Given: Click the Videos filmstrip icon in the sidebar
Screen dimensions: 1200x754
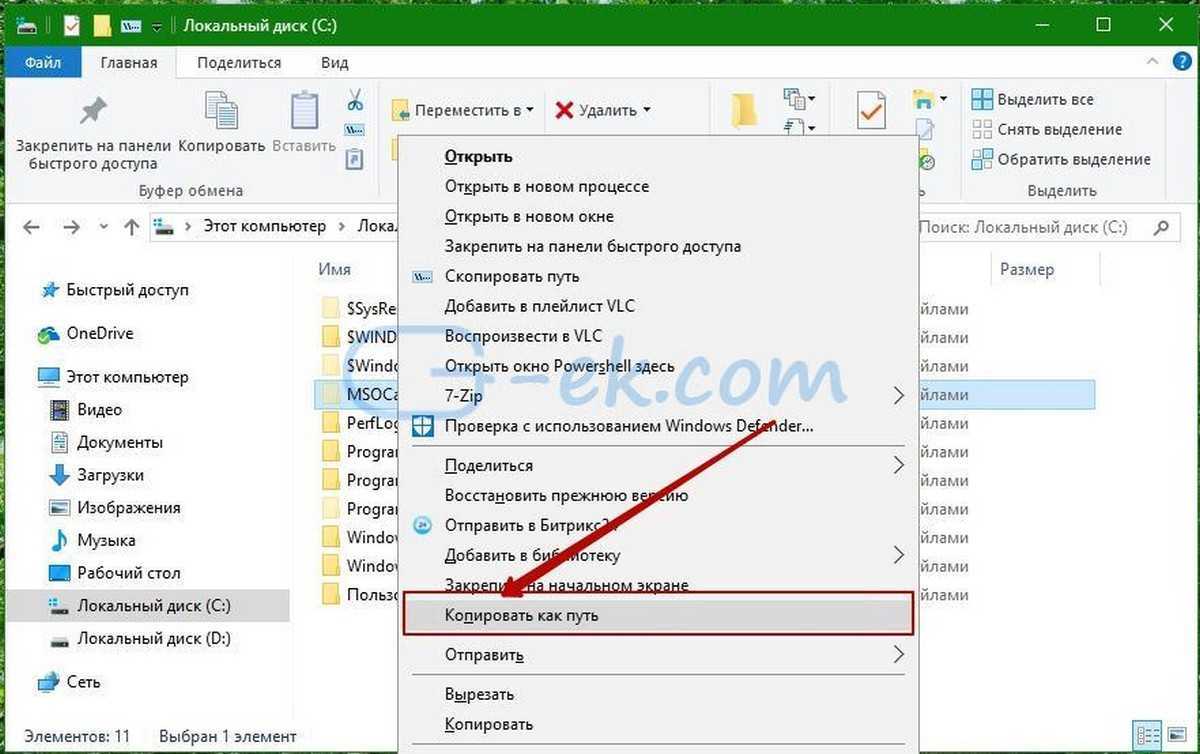Looking at the screenshot, I should (x=60, y=410).
